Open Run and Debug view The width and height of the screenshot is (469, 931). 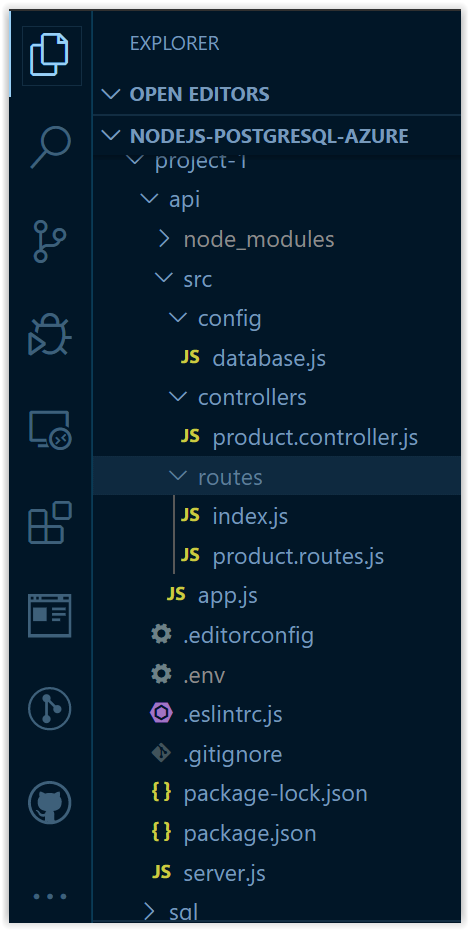click(x=50, y=334)
